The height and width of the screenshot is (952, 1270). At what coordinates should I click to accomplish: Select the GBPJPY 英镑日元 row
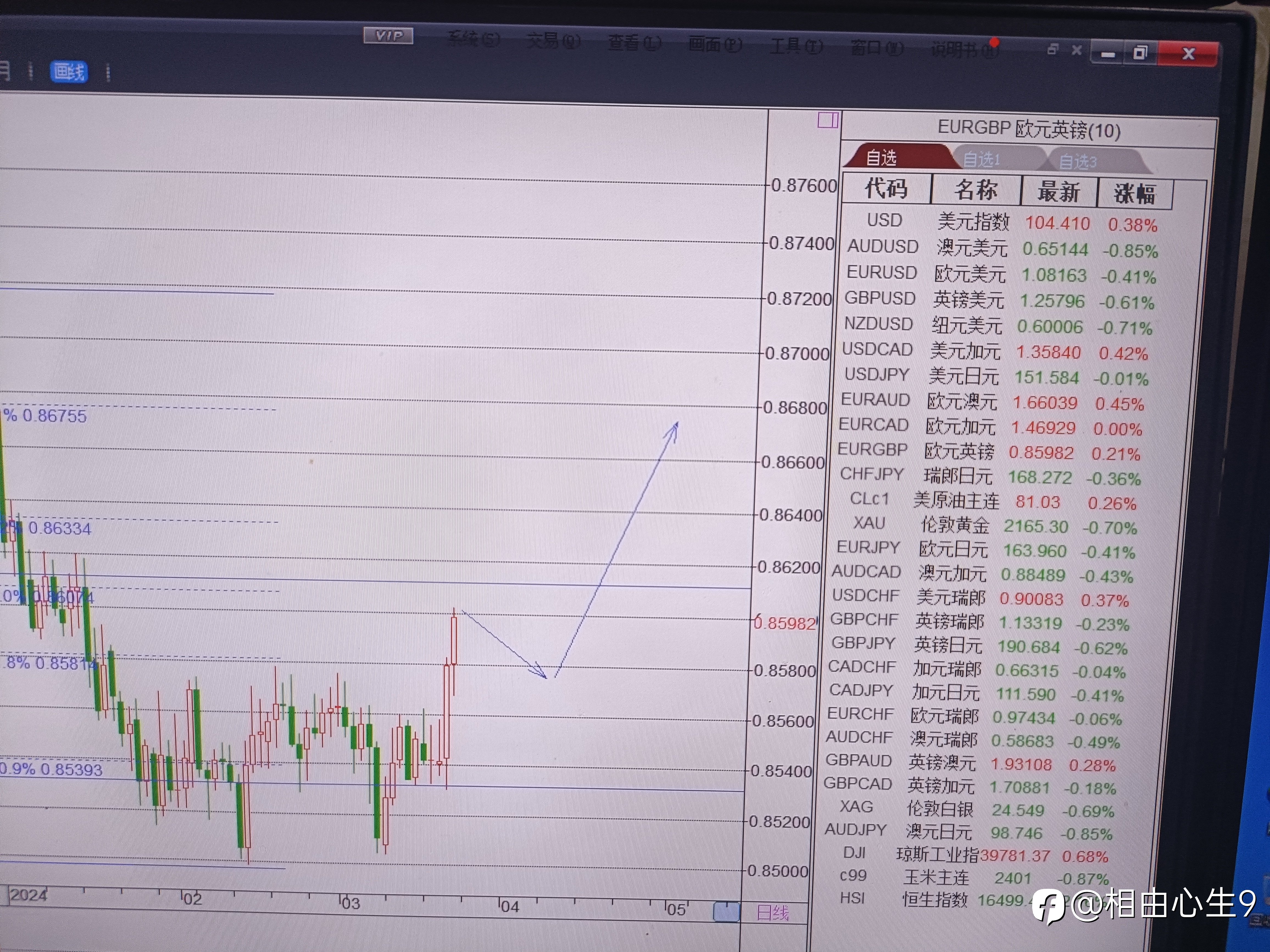pyautogui.click(x=979, y=646)
